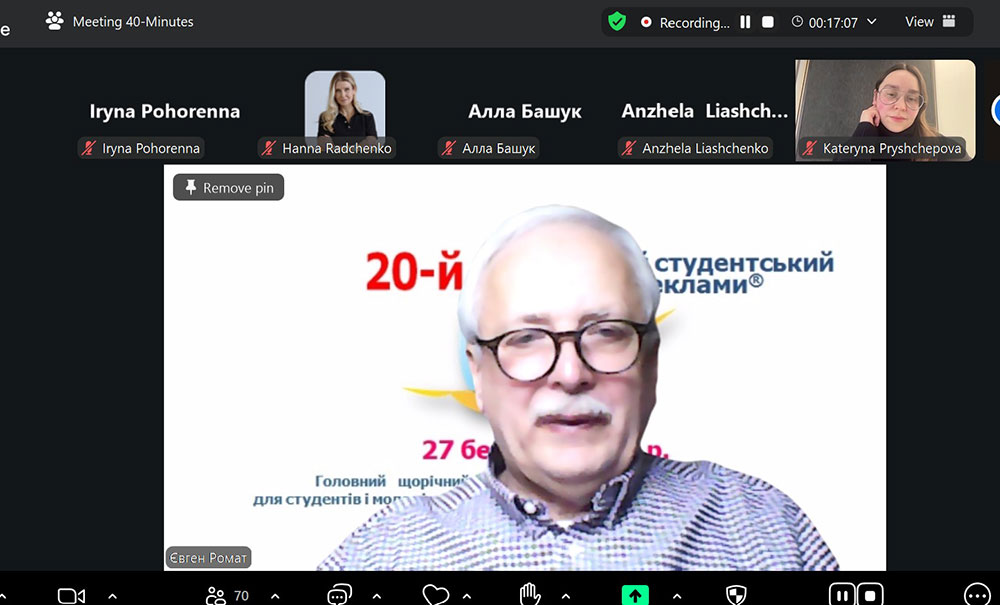Pause the recording from the top bar
This screenshot has width=1000, height=605.
coord(745,22)
